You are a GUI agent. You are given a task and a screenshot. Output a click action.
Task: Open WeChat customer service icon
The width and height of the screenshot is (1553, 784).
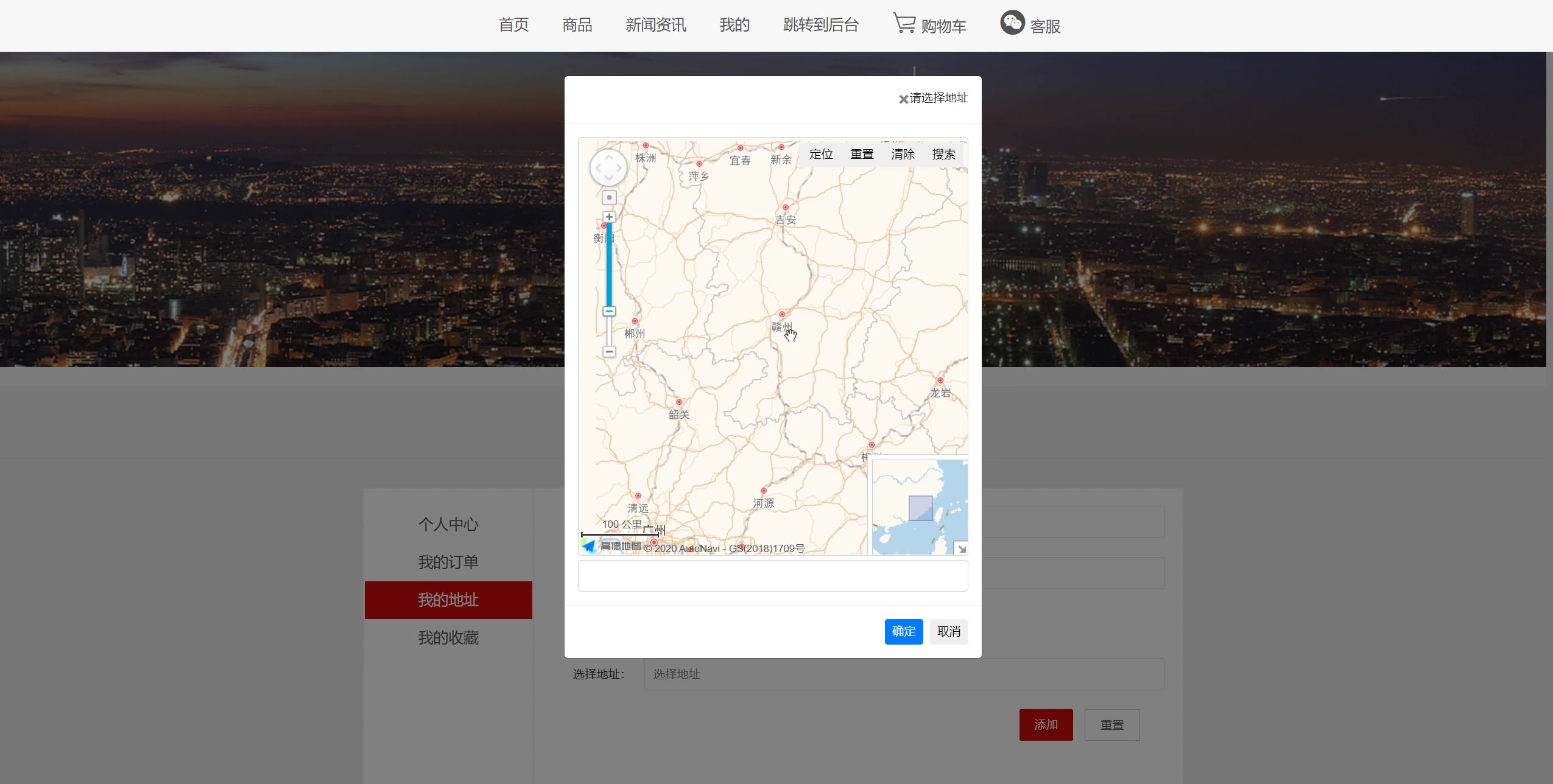click(x=1012, y=23)
